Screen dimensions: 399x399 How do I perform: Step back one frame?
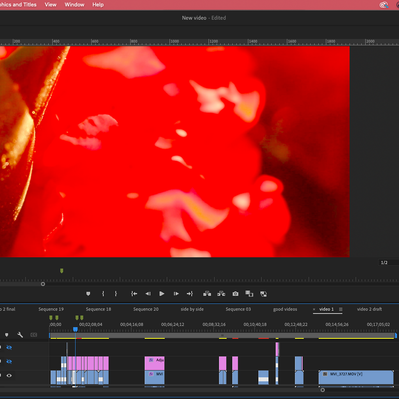(x=148, y=294)
